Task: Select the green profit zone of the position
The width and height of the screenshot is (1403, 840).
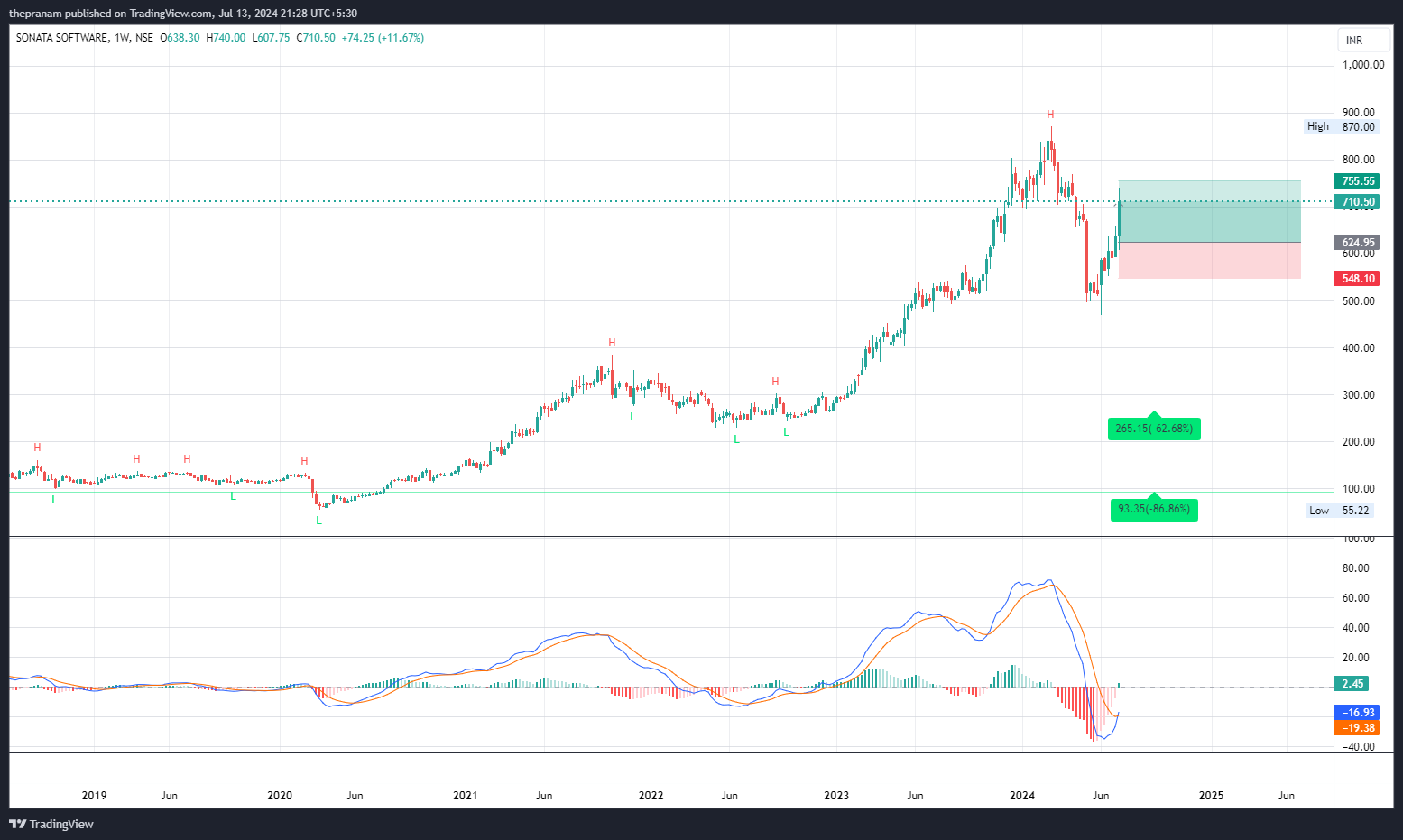Action: click(1210, 211)
